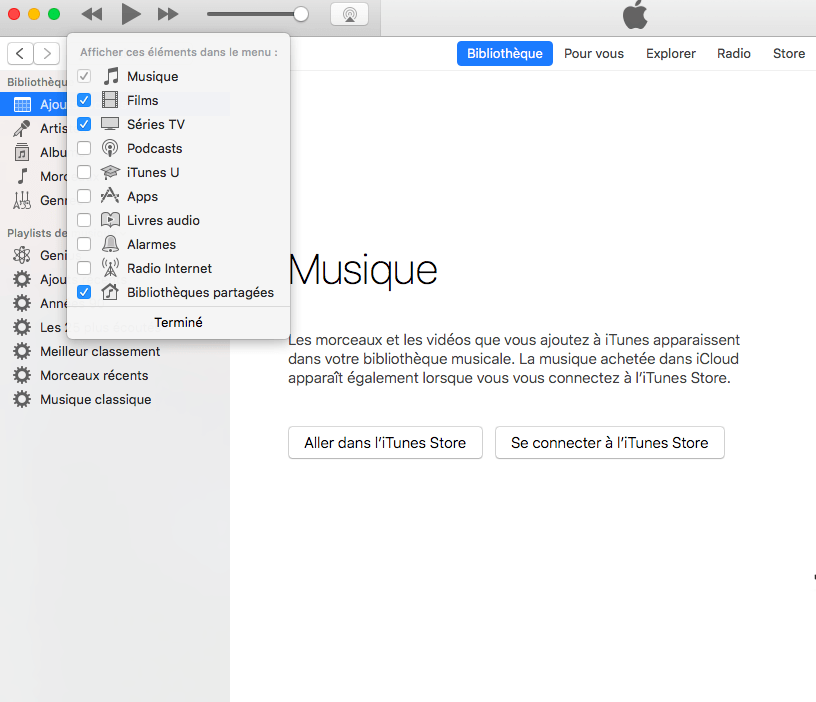Enable the iTunes U checkbox
This screenshot has height=702, width=816.
click(x=84, y=172)
